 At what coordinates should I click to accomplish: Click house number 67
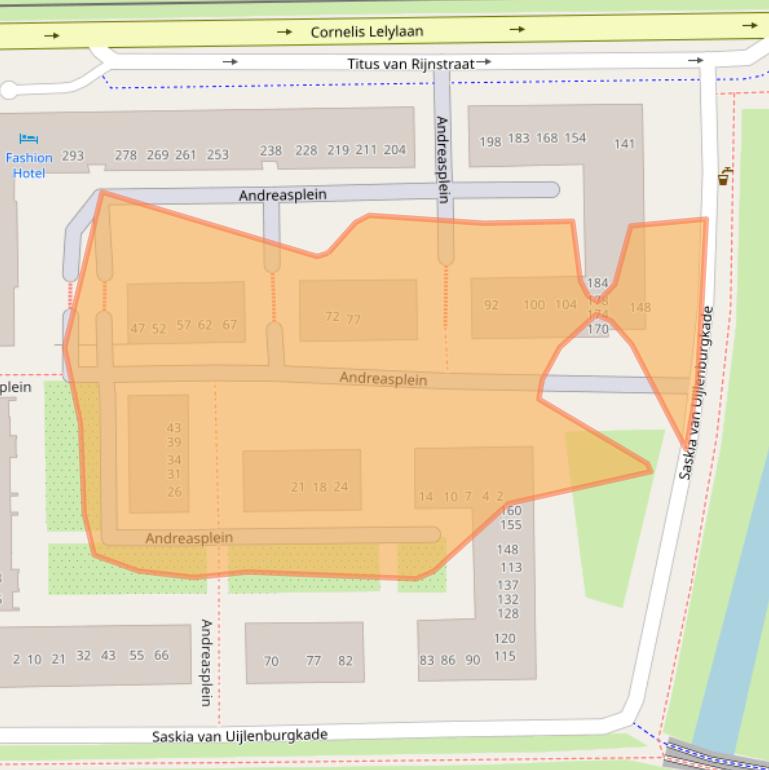(x=230, y=324)
